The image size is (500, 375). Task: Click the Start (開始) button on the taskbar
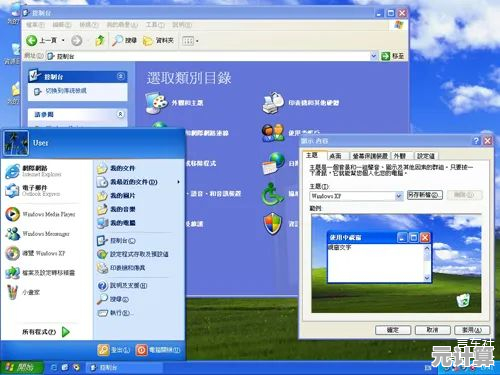coord(22,367)
